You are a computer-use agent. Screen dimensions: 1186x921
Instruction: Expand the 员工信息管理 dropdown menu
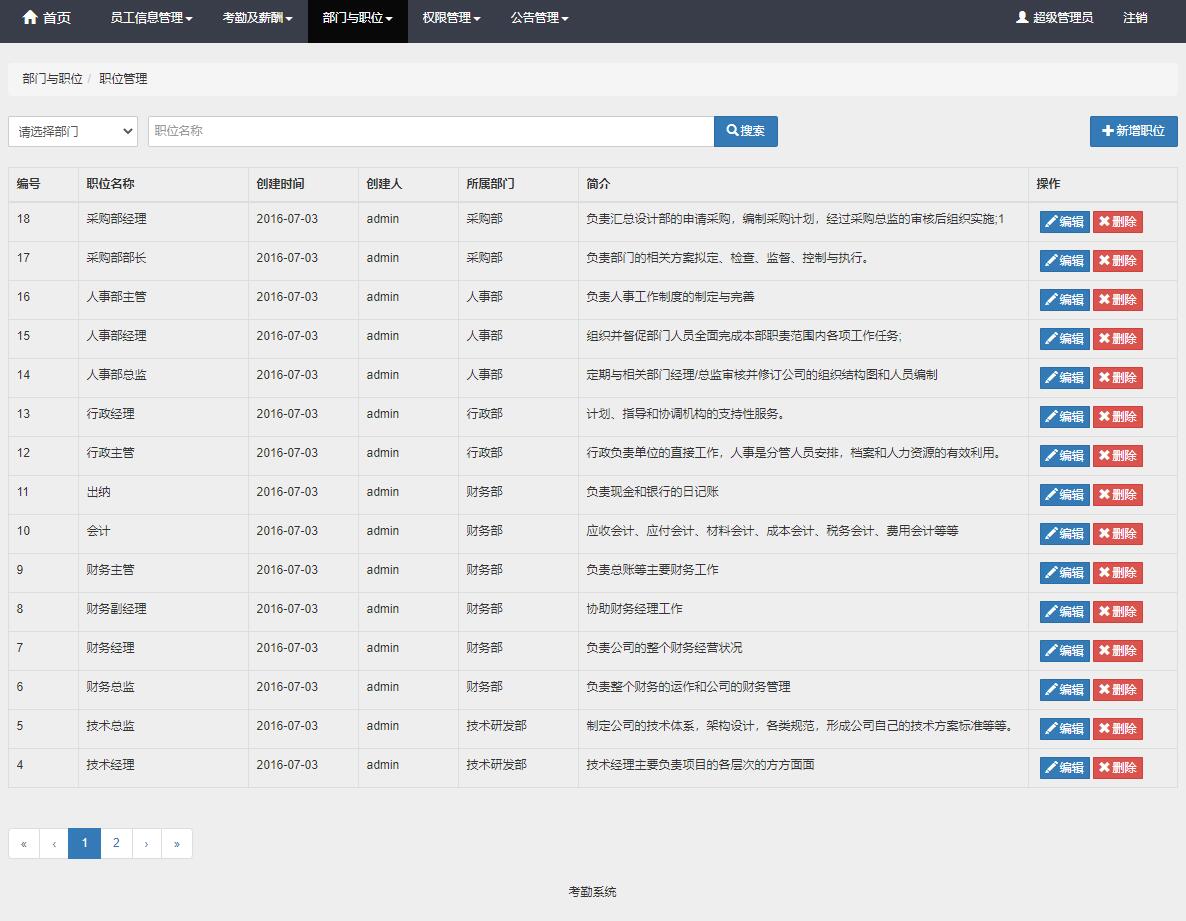pyautogui.click(x=150, y=16)
